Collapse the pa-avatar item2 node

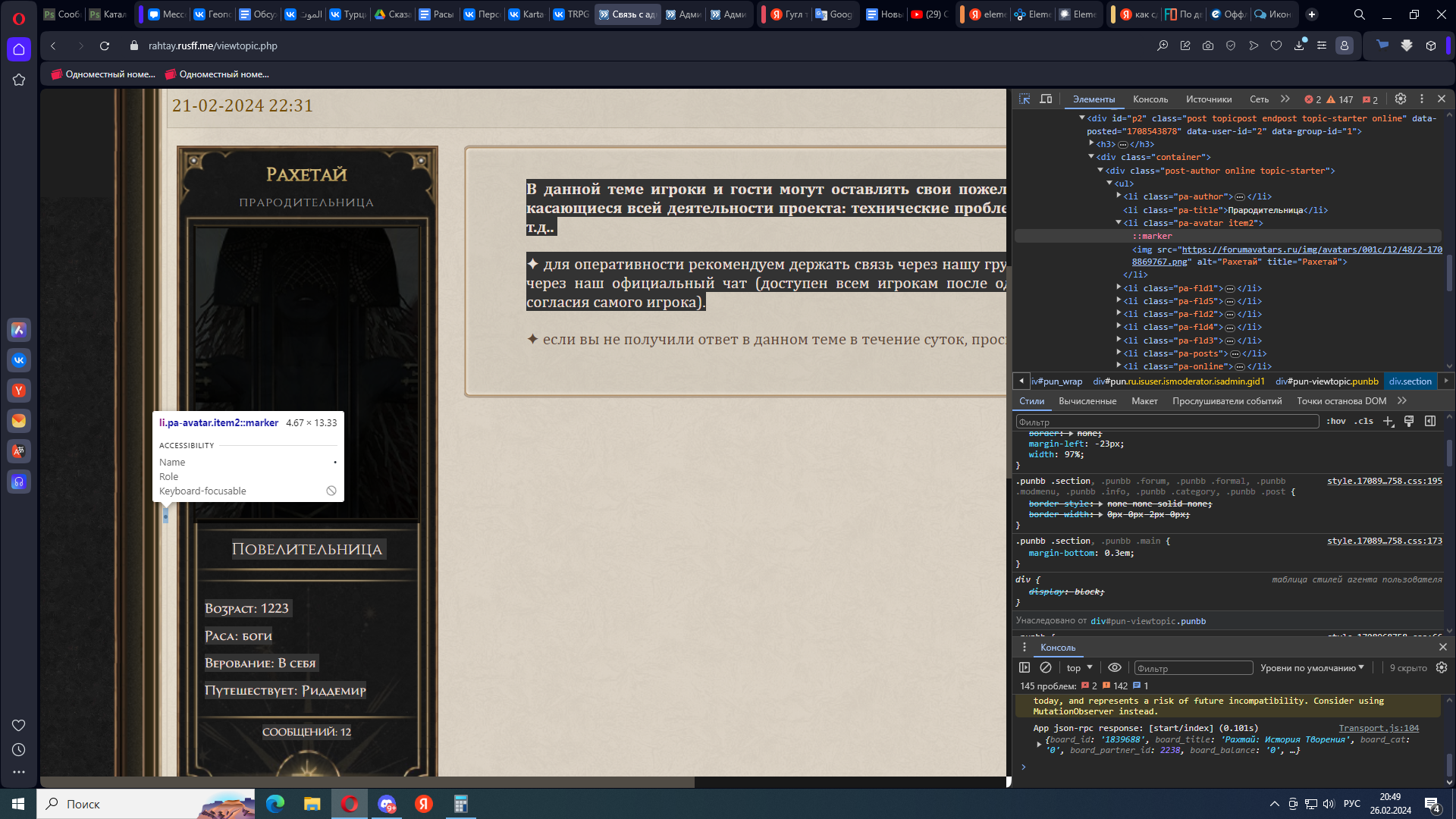click(x=1119, y=223)
